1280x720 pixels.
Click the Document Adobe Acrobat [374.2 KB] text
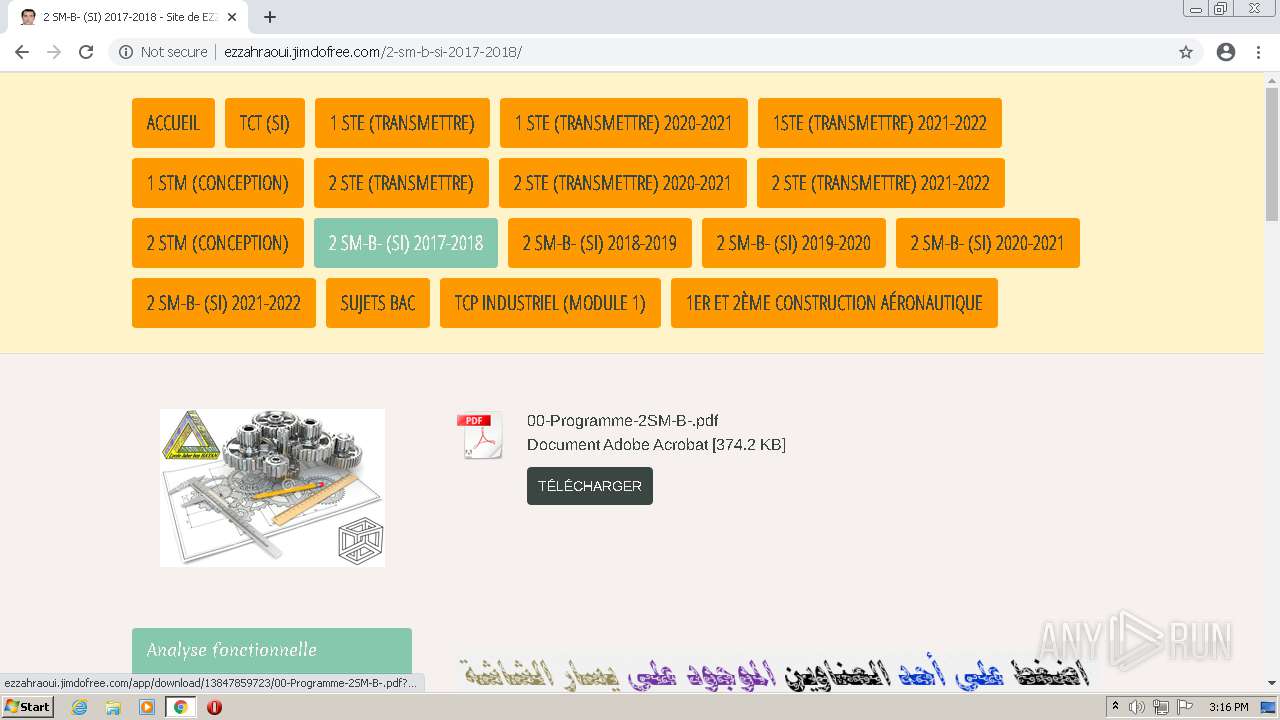point(656,445)
